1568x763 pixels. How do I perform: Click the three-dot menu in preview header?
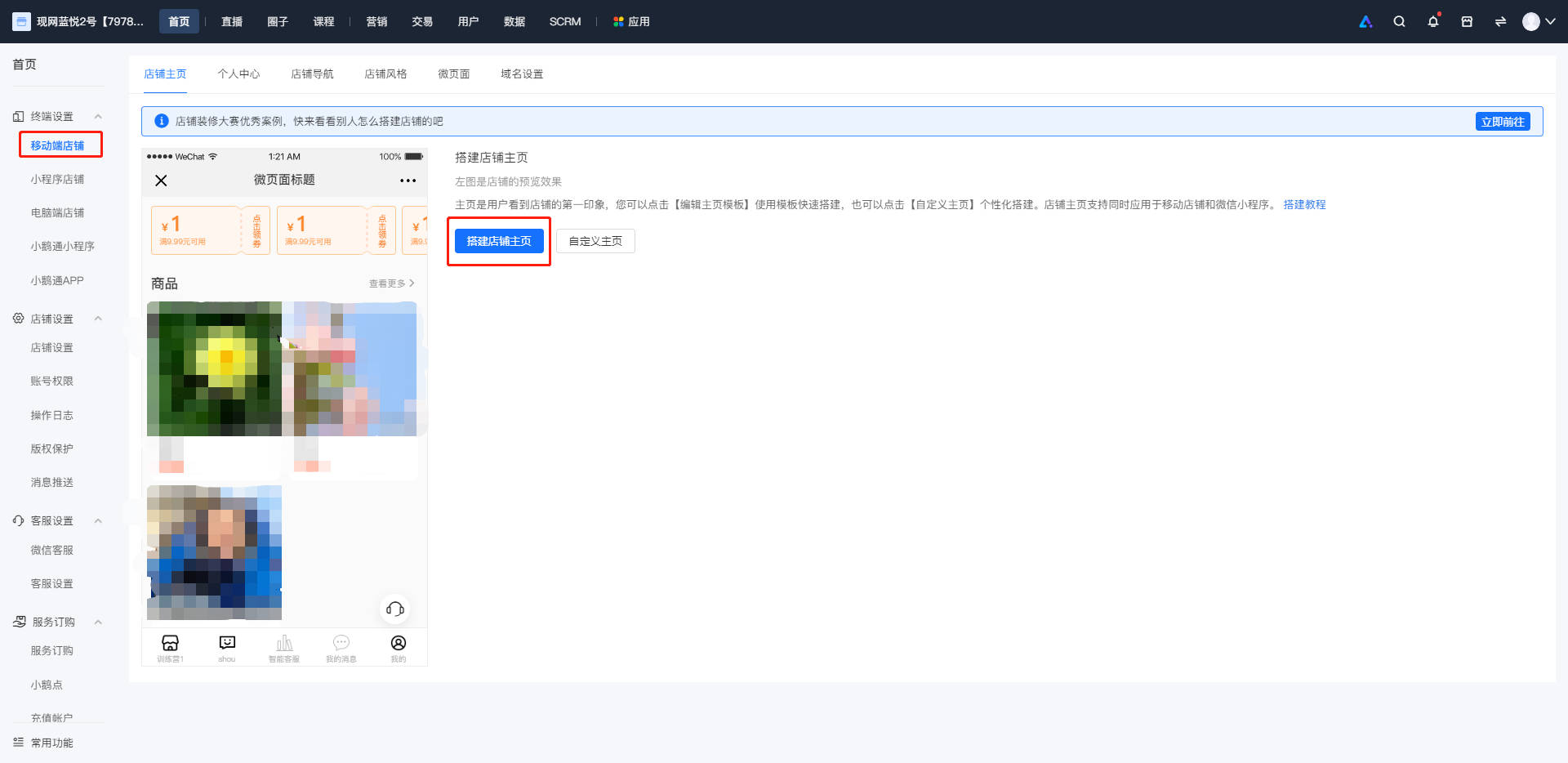click(408, 181)
